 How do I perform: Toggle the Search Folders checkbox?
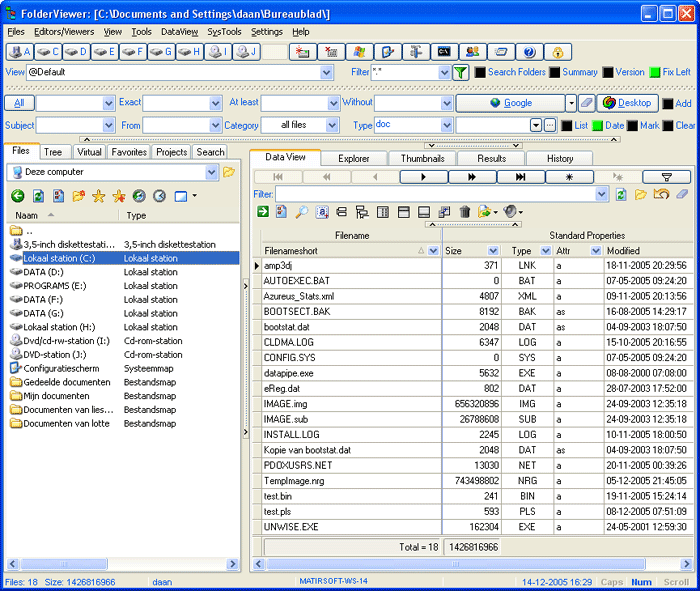click(x=481, y=73)
